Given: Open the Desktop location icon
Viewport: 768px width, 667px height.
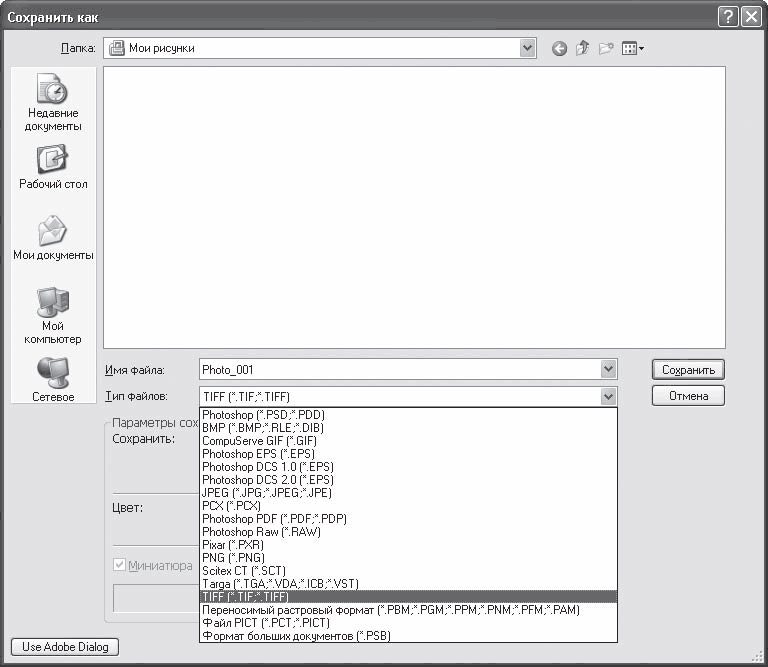Looking at the screenshot, I should coord(53,159).
